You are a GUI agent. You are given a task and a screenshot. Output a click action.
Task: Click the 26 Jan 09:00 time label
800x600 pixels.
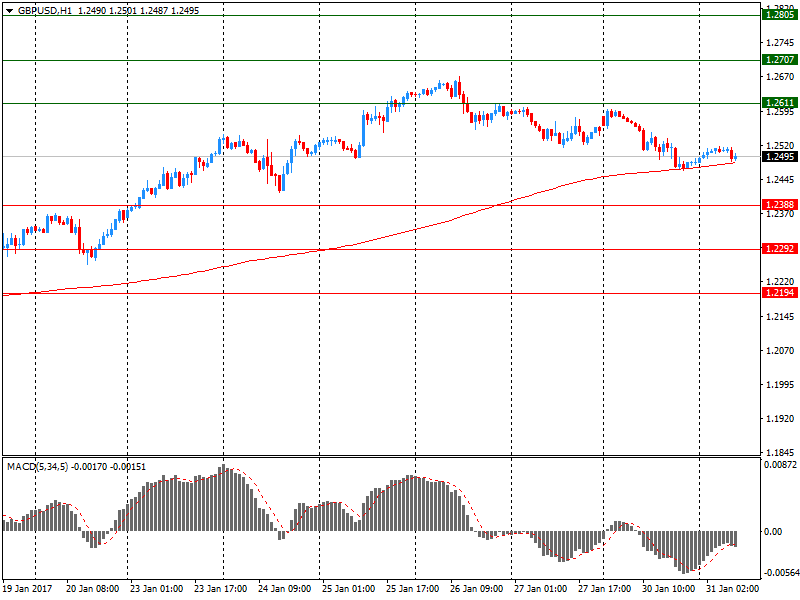click(477, 588)
